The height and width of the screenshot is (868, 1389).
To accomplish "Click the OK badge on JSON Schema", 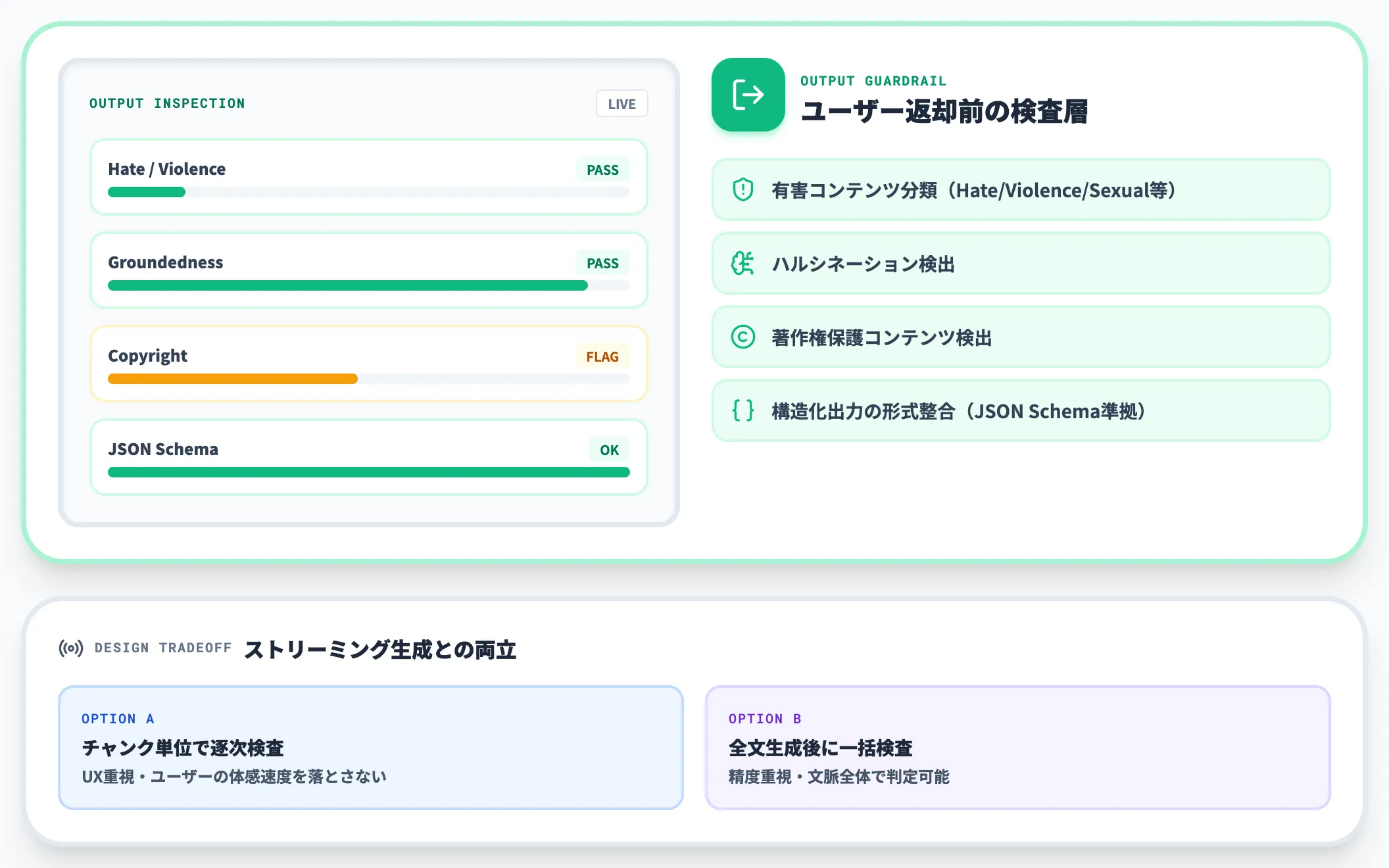I will 609,450.
